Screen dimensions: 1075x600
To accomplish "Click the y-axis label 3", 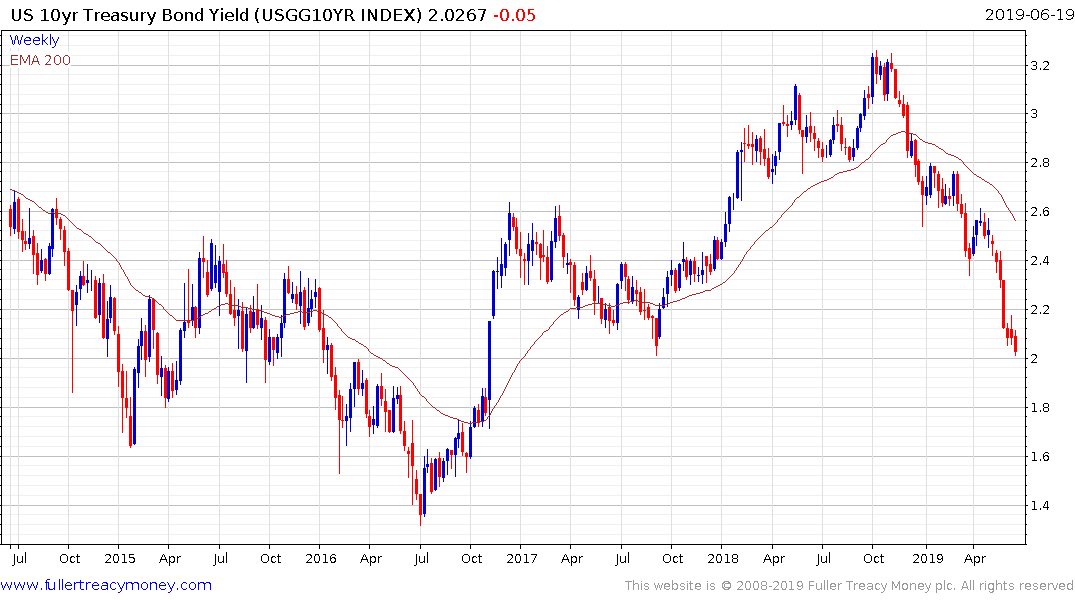I will tap(1035, 114).
